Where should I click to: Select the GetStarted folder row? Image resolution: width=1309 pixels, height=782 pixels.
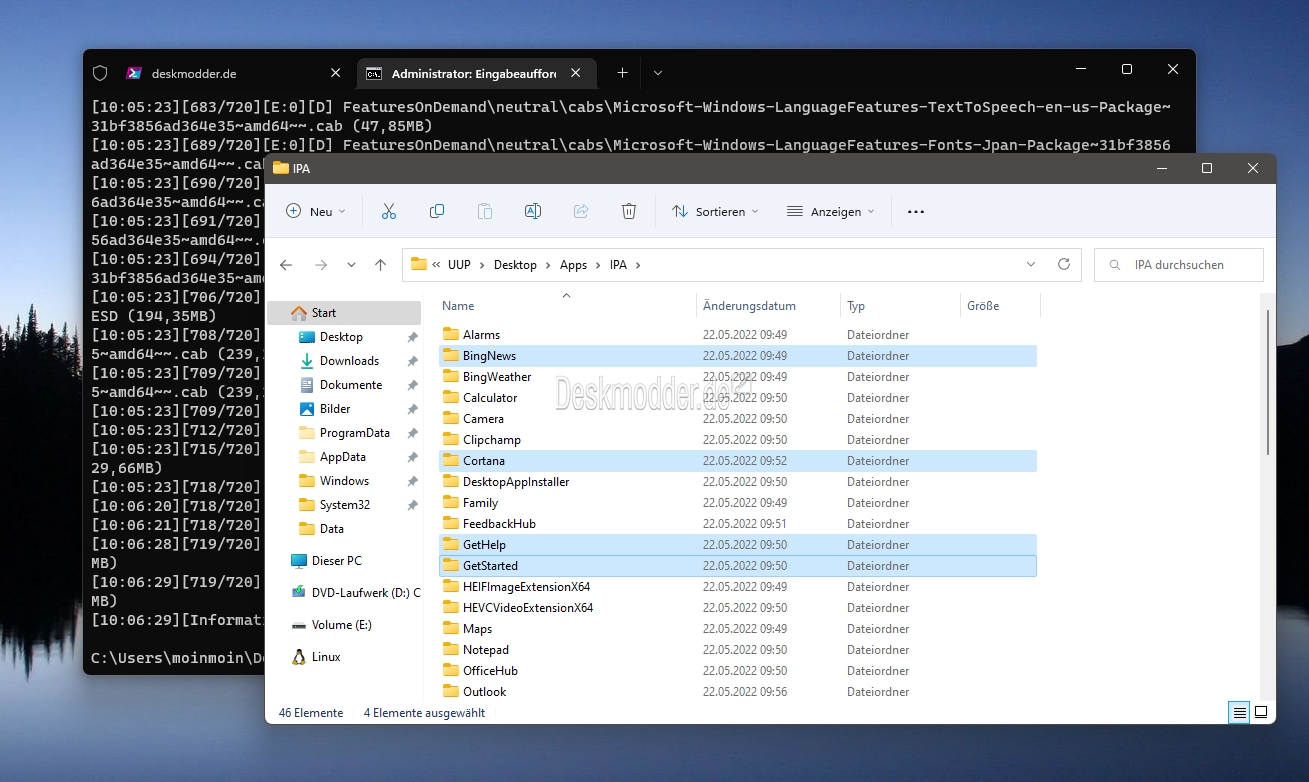(738, 565)
